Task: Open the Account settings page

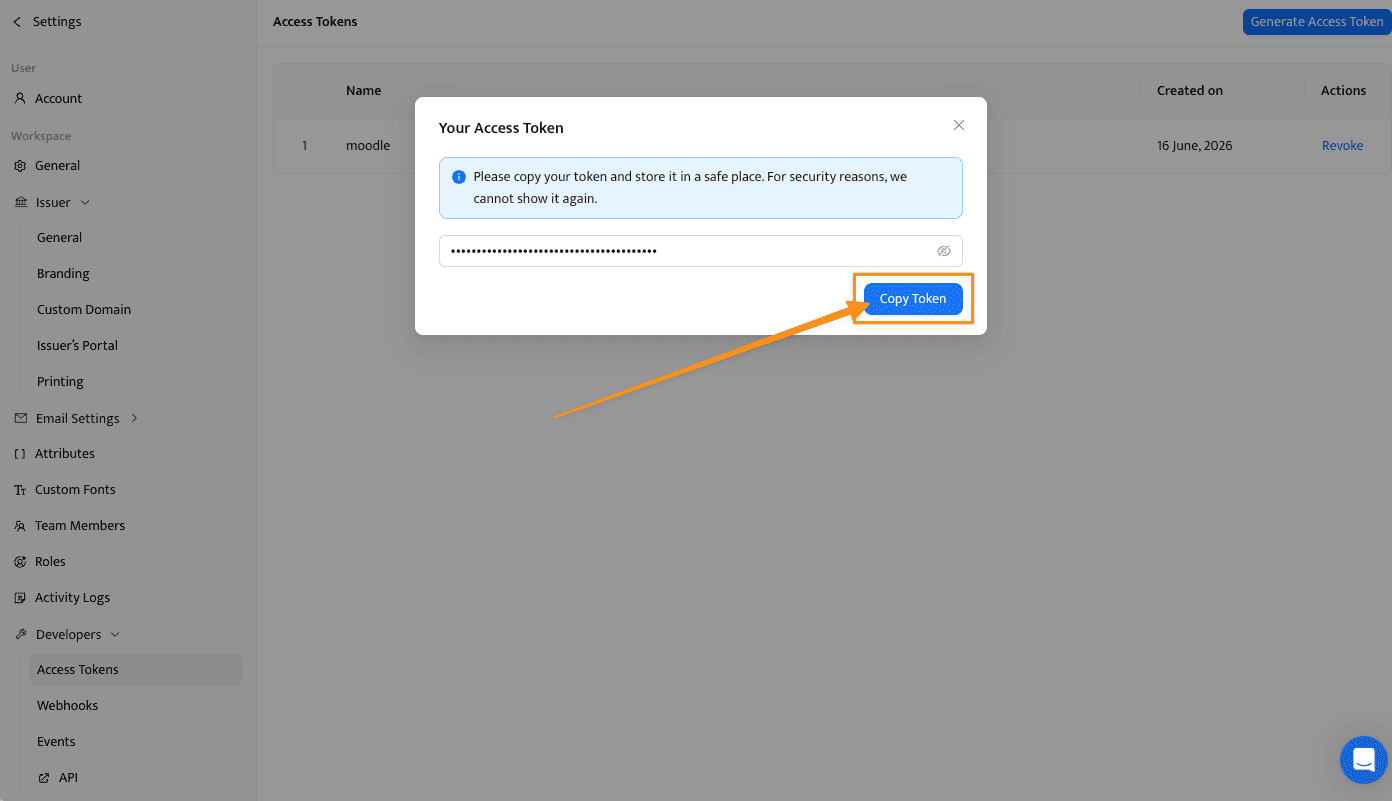Action: tap(58, 98)
